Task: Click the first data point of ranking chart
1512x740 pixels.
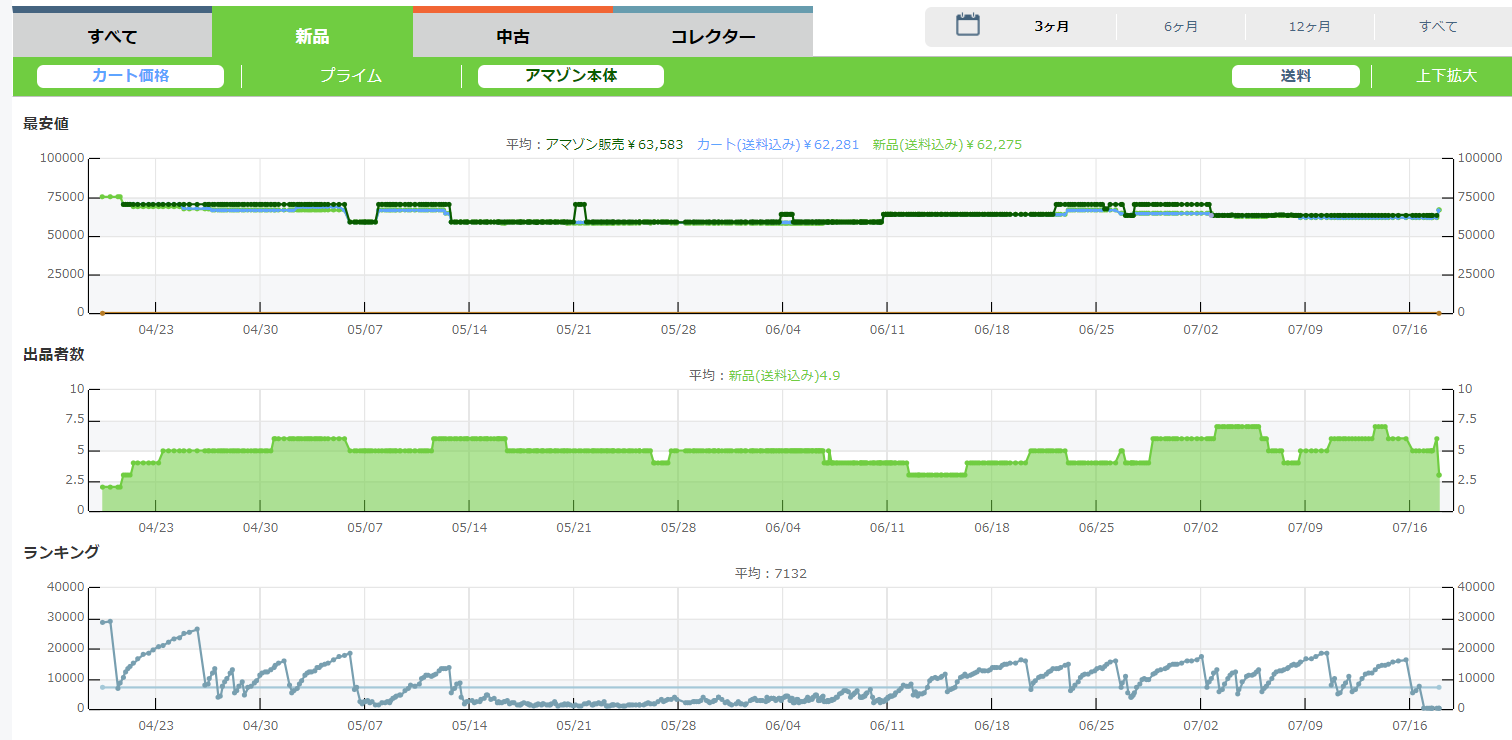Action: tap(102, 622)
